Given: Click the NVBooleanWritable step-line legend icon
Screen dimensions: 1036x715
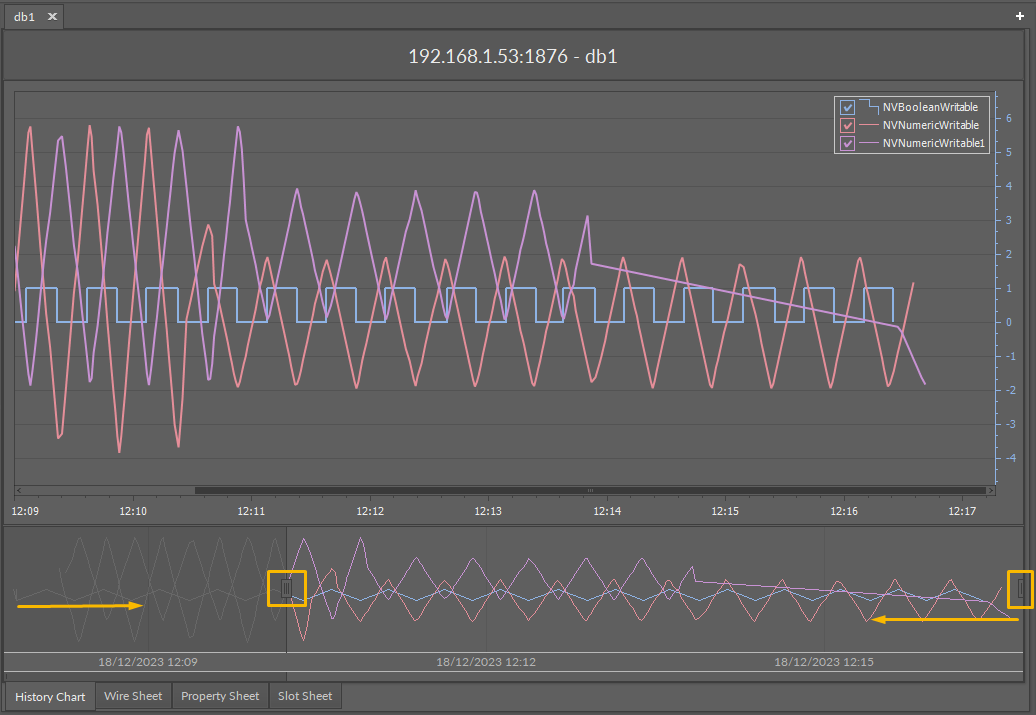Looking at the screenshot, I should coord(869,107).
